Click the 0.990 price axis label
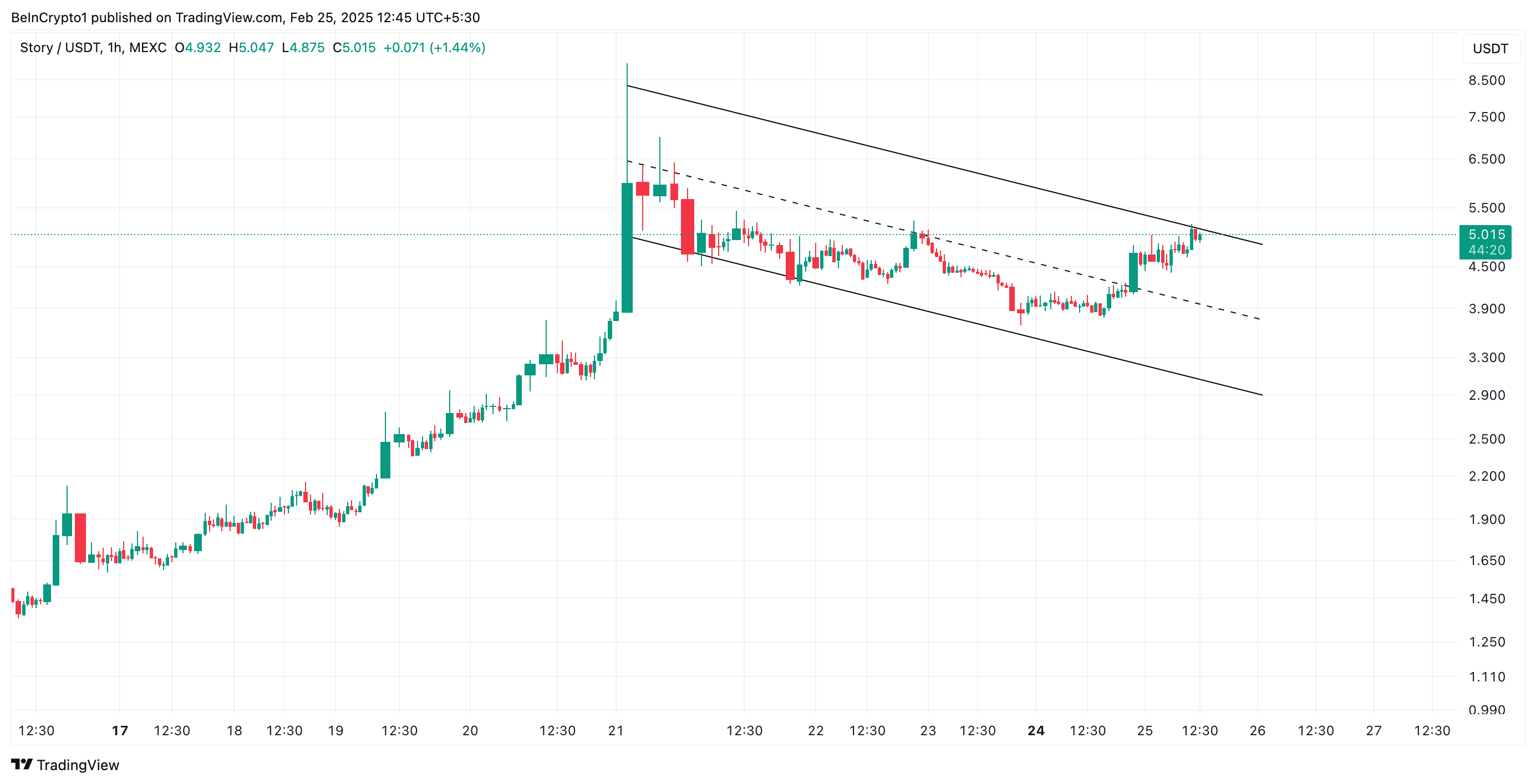Viewport: 1536px width, 784px height. point(1487,710)
